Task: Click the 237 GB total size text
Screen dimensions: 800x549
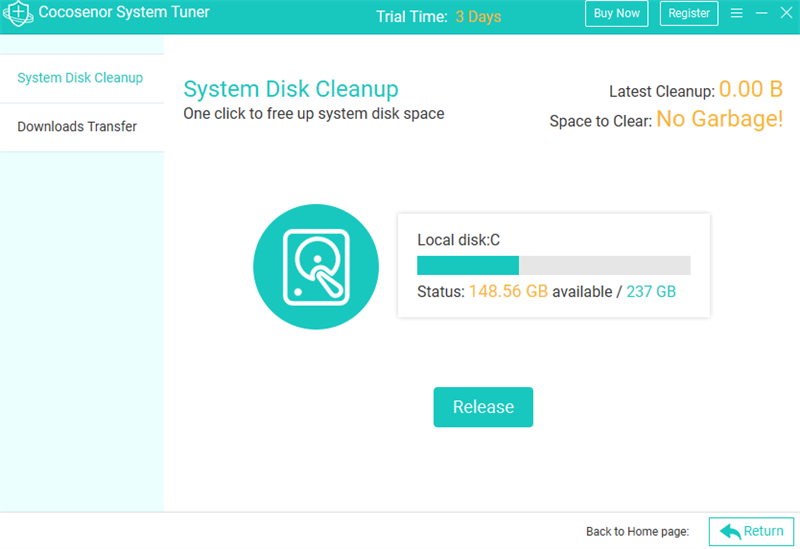Action: click(651, 292)
